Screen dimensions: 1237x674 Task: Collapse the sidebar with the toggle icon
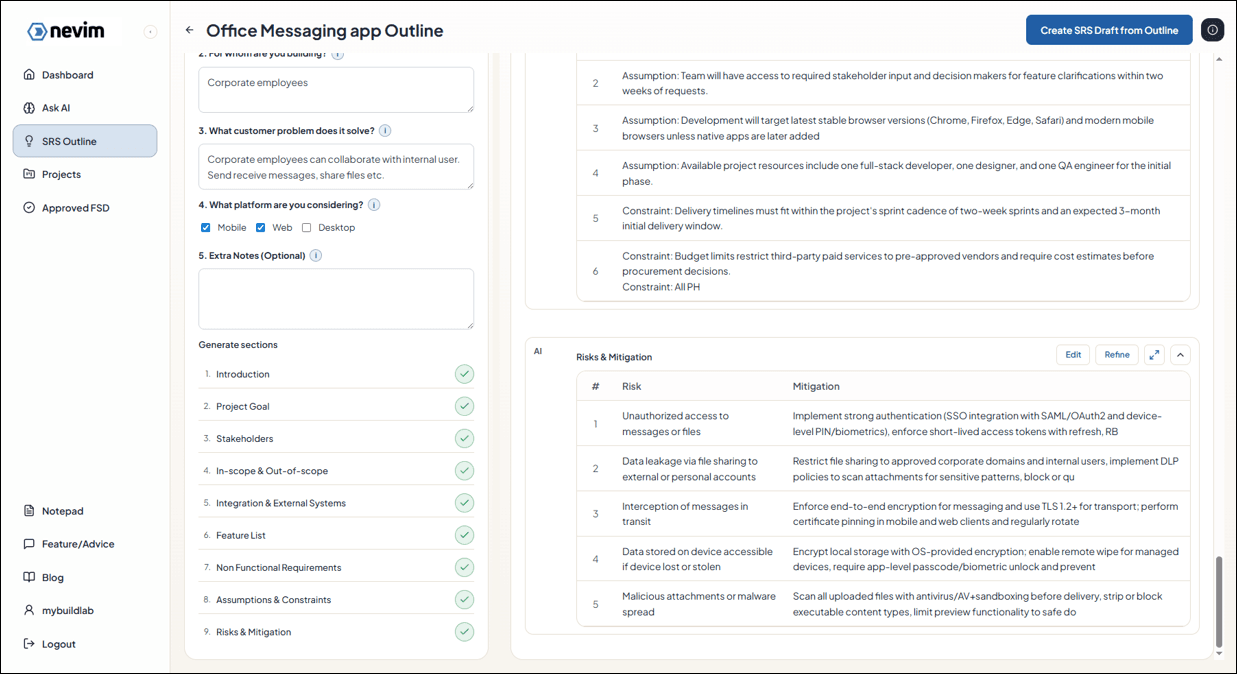[150, 32]
